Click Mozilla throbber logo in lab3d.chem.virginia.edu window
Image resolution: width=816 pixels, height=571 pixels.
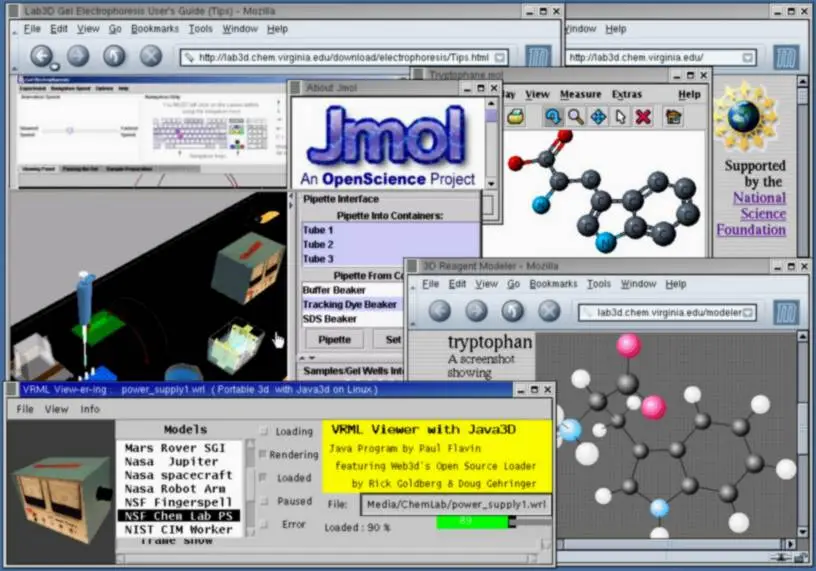click(x=786, y=57)
